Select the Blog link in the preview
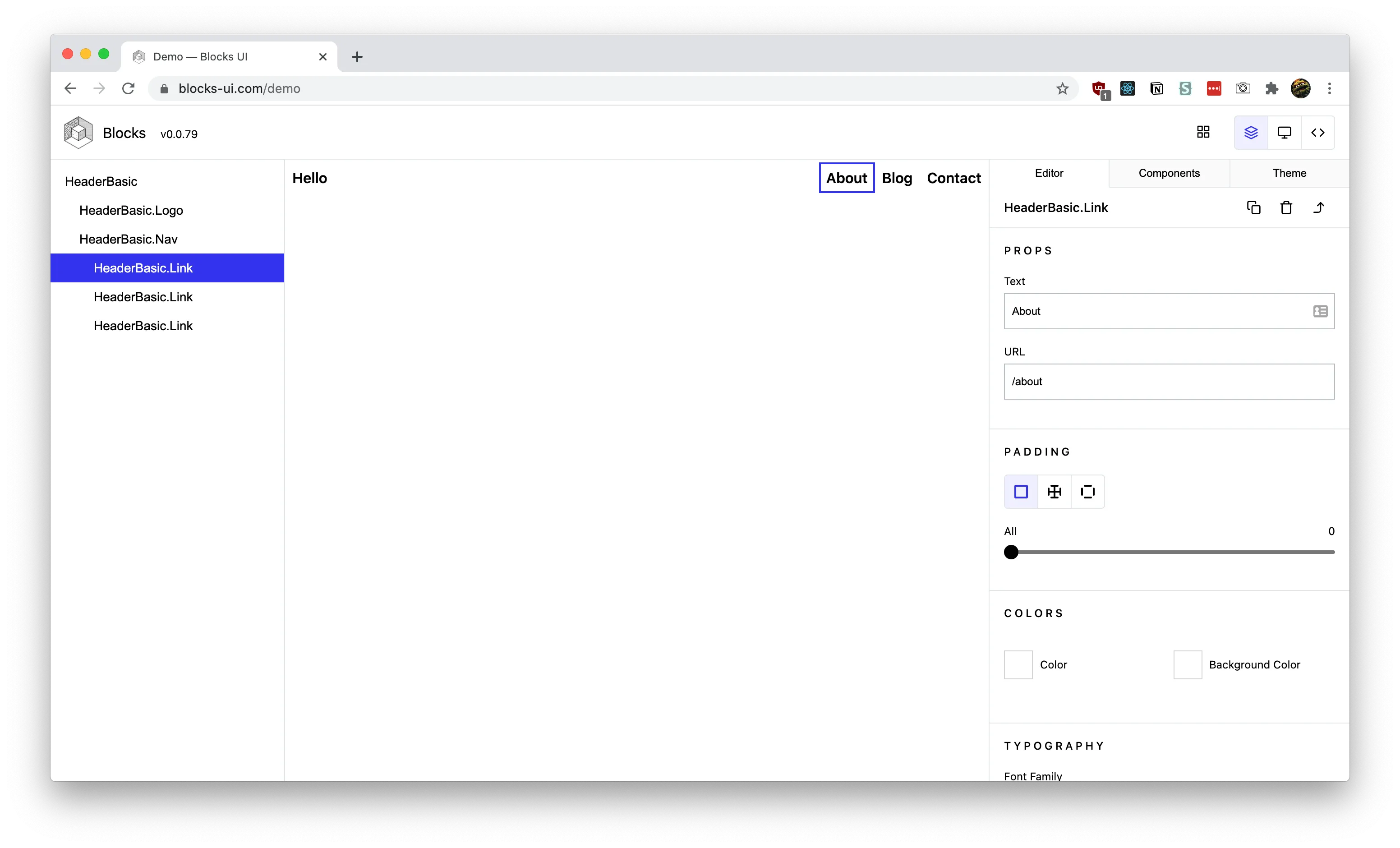The image size is (1400, 848). [897, 178]
